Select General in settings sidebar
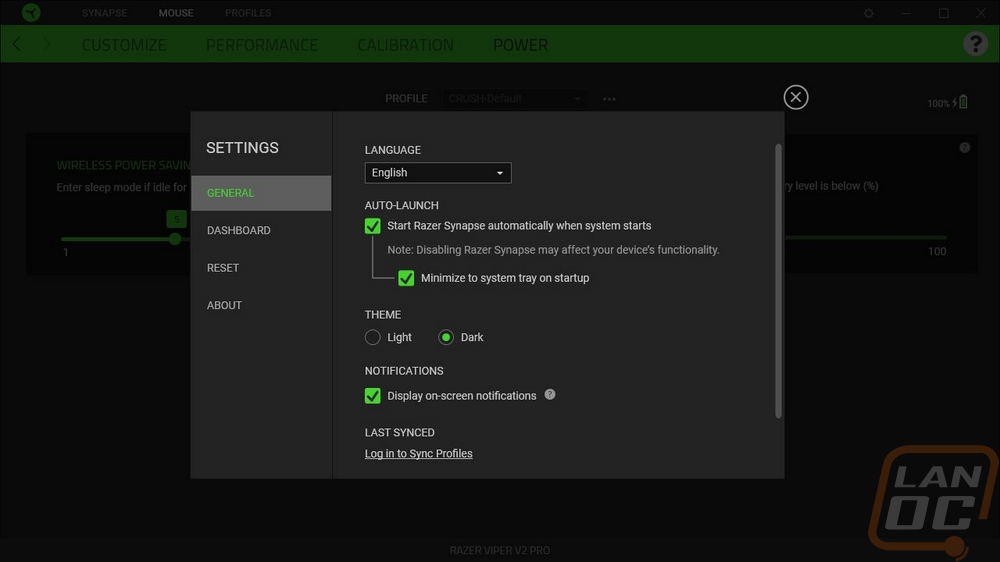 [261, 193]
